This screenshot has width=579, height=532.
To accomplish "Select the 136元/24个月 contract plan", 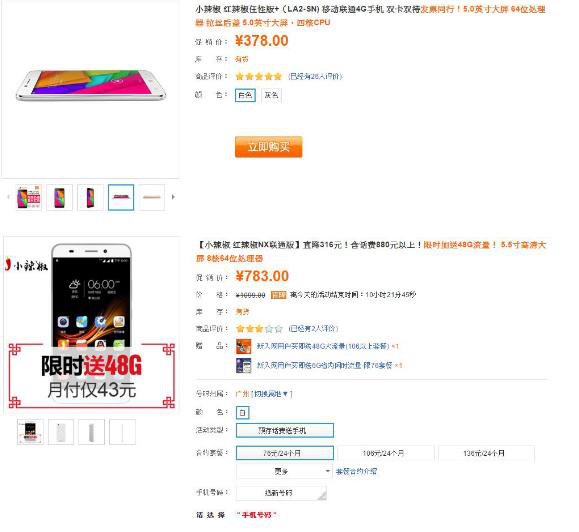I will [x=486, y=453].
